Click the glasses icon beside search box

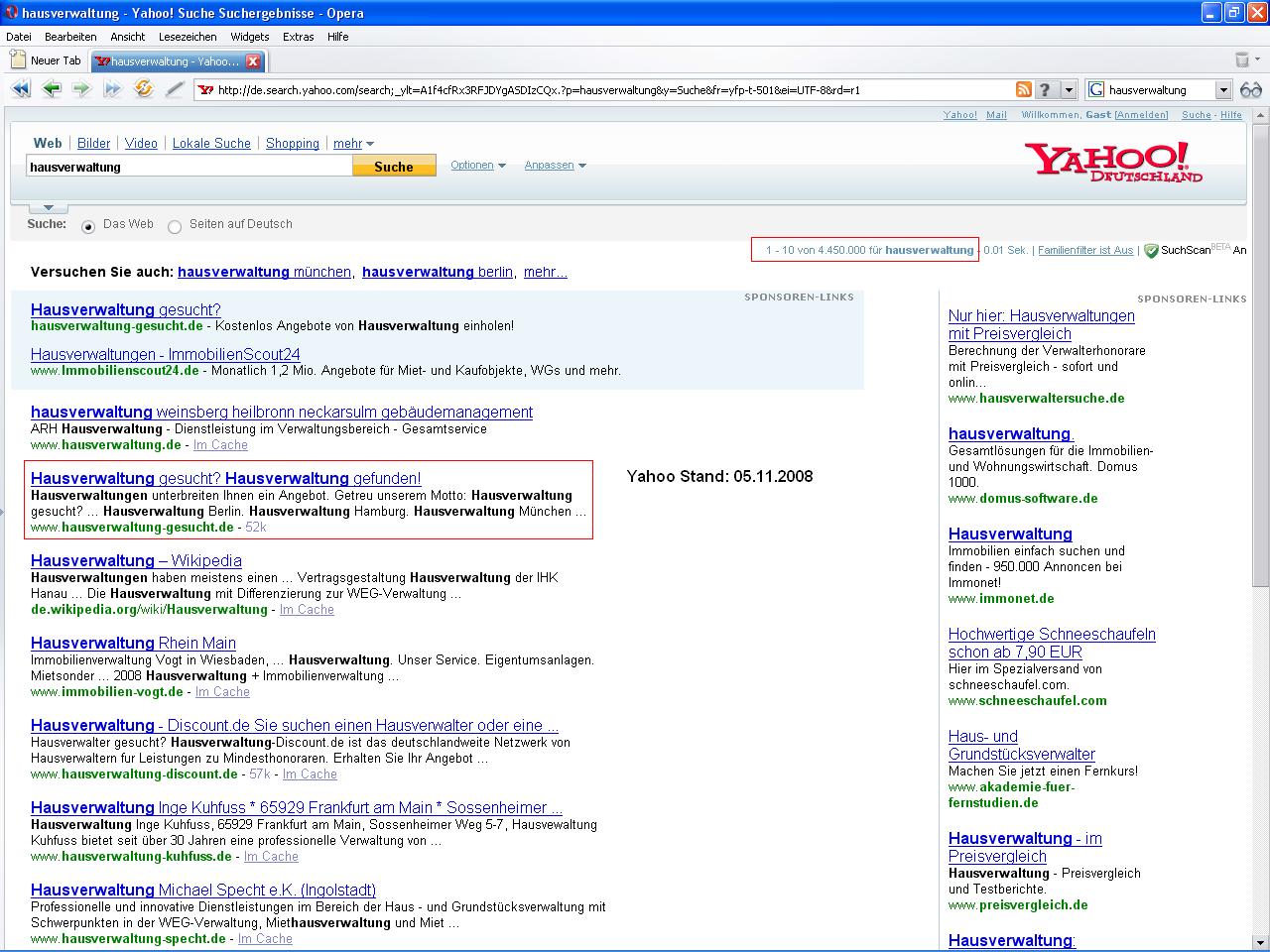click(x=1250, y=90)
